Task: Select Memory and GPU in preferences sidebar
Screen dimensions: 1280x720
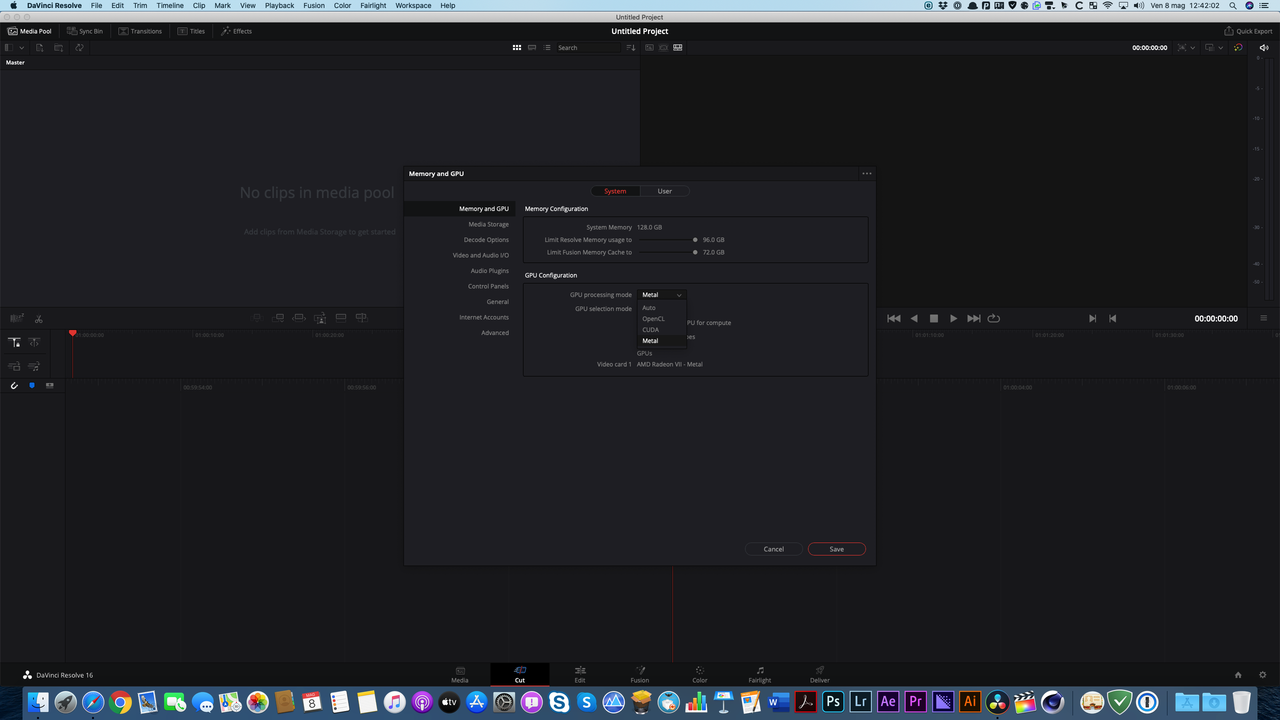Action: pos(461,209)
